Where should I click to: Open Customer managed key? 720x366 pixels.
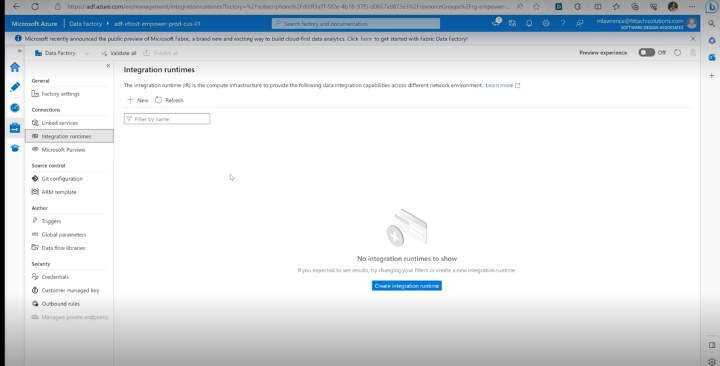(69, 290)
